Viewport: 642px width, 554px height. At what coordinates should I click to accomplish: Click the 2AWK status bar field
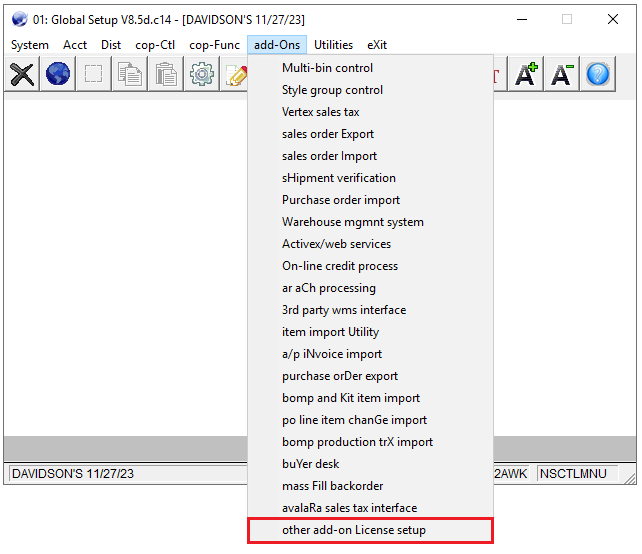tap(511, 474)
